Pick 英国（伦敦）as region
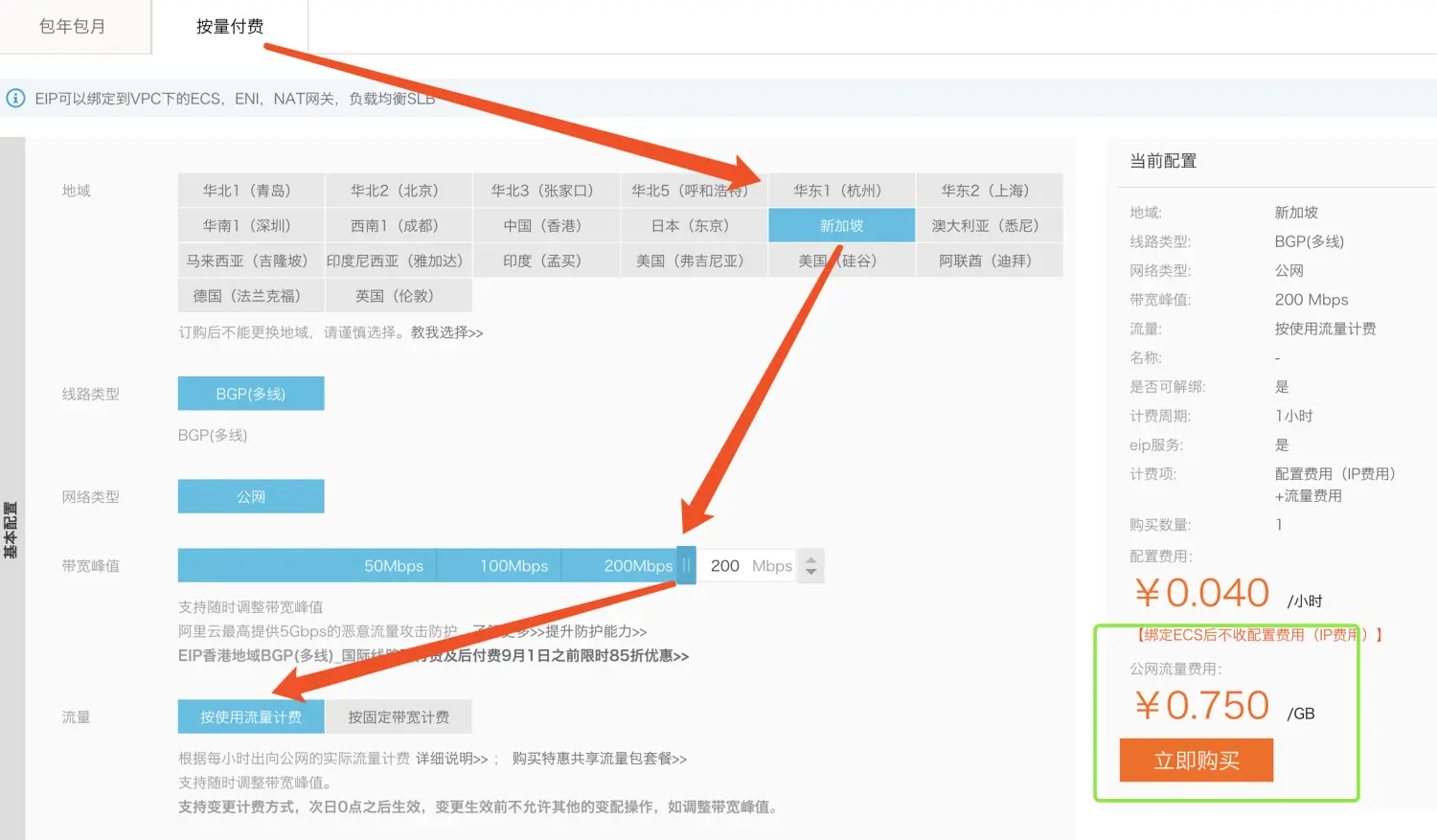This screenshot has width=1437, height=840. (x=399, y=296)
